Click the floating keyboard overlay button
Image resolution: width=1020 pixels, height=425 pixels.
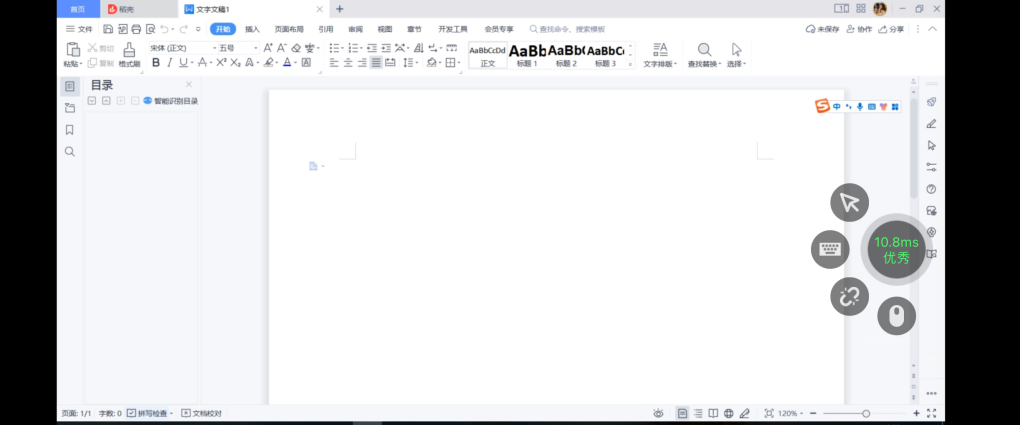click(829, 249)
